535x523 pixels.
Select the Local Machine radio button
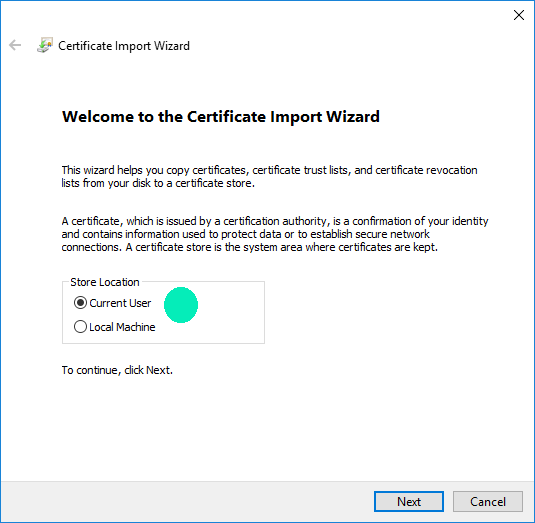80,326
